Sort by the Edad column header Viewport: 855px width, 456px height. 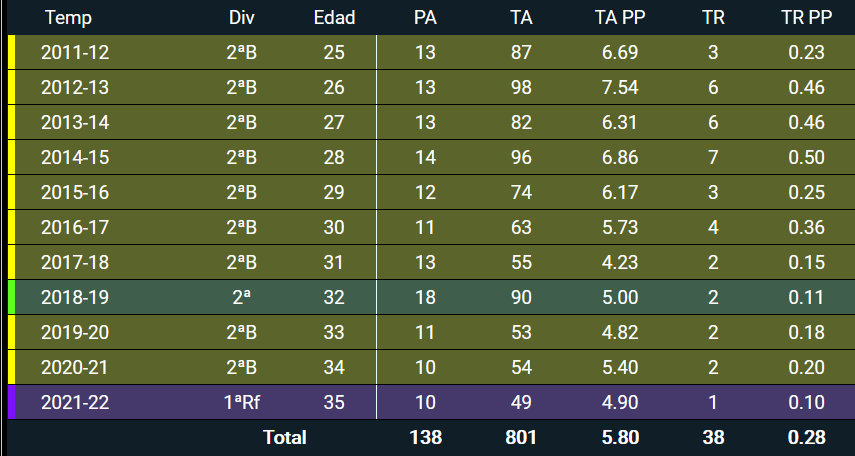pos(334,17)
